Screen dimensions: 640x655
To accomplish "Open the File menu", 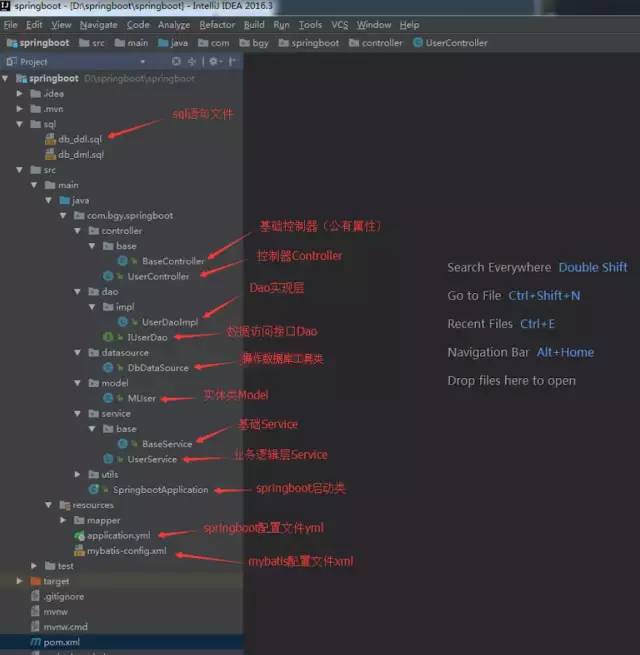I will point(10,25).
